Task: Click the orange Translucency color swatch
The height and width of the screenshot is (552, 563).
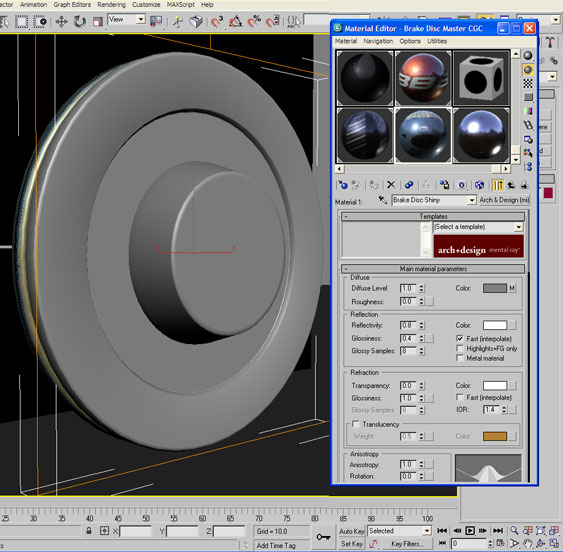Action: [x=495, y=436]
